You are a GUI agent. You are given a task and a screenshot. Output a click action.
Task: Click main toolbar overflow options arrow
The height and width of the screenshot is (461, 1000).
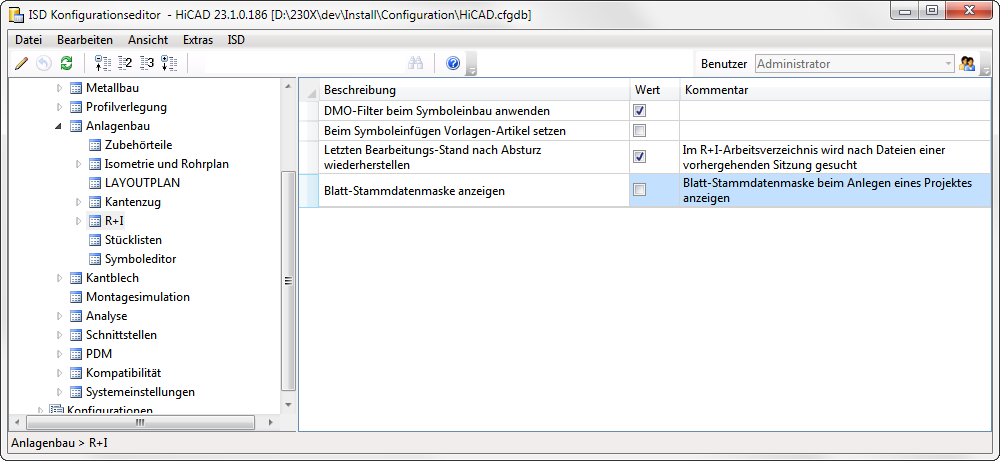472,65
